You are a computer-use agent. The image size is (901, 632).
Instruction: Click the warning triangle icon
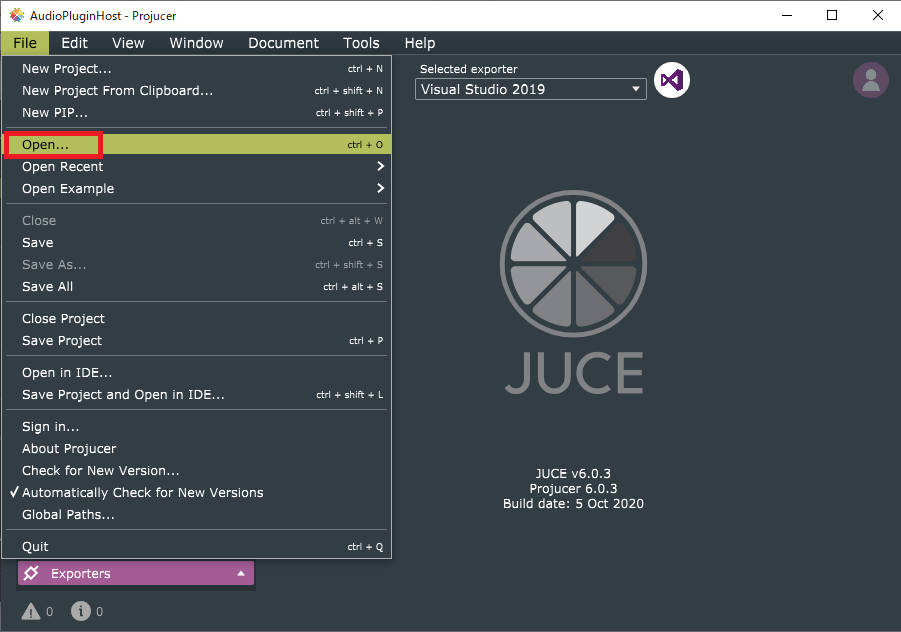31,611
